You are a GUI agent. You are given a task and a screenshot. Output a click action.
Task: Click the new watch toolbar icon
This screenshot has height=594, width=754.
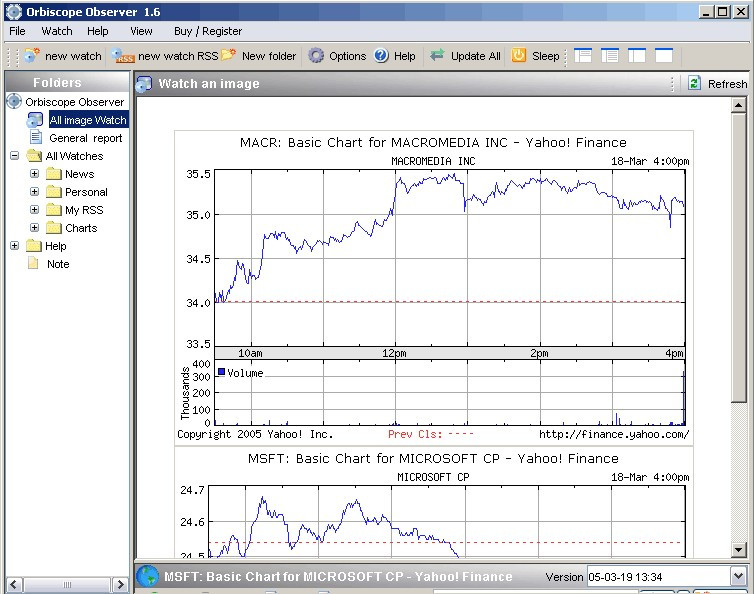[32, 56]
